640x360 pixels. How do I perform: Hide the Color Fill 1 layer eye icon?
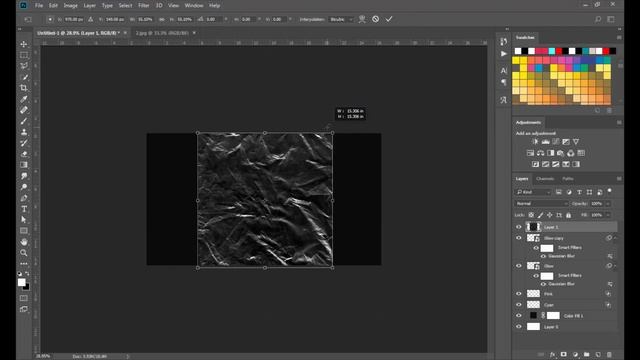click(519, 316)
